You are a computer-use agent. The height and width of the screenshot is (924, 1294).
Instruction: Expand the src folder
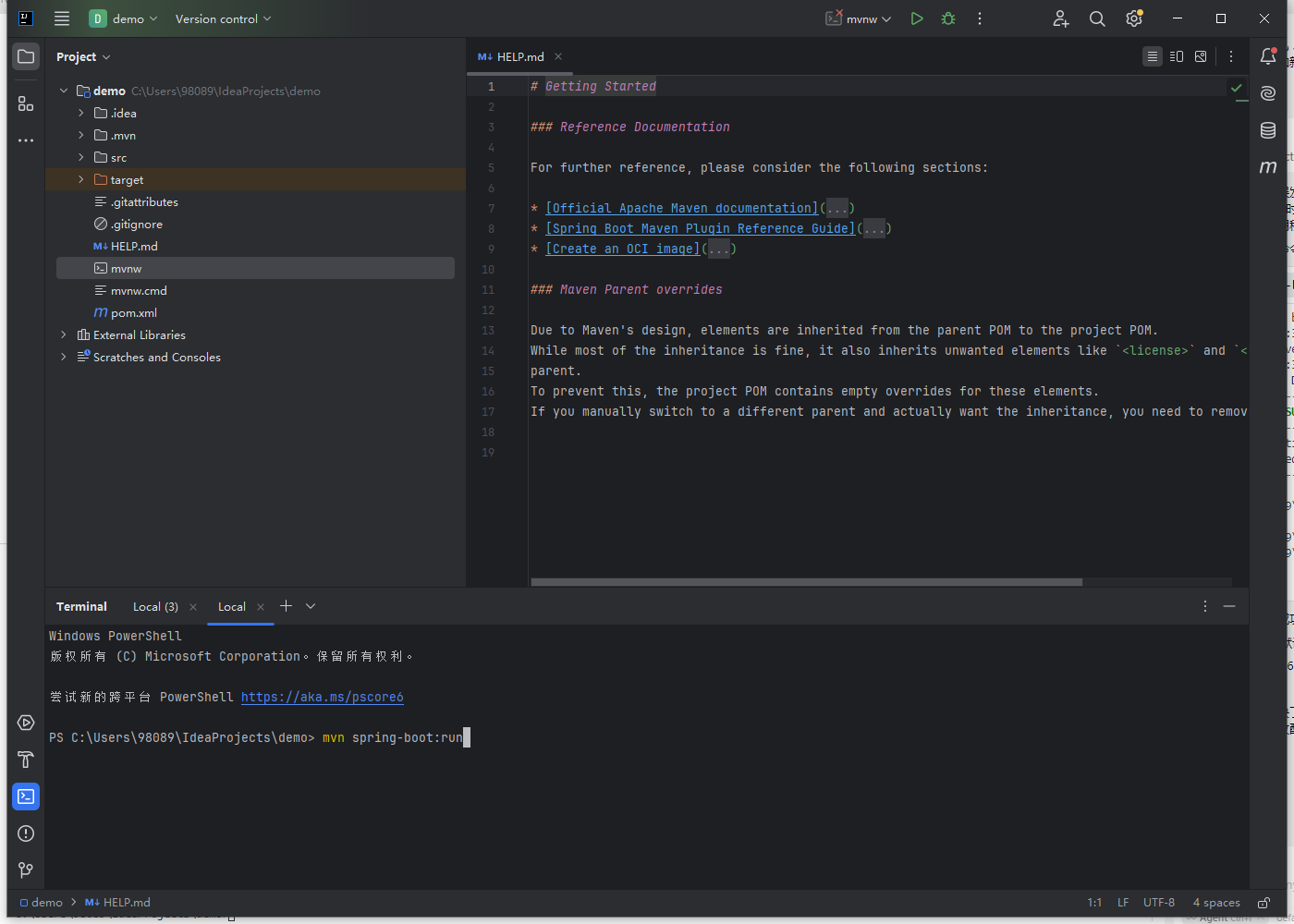81,157
